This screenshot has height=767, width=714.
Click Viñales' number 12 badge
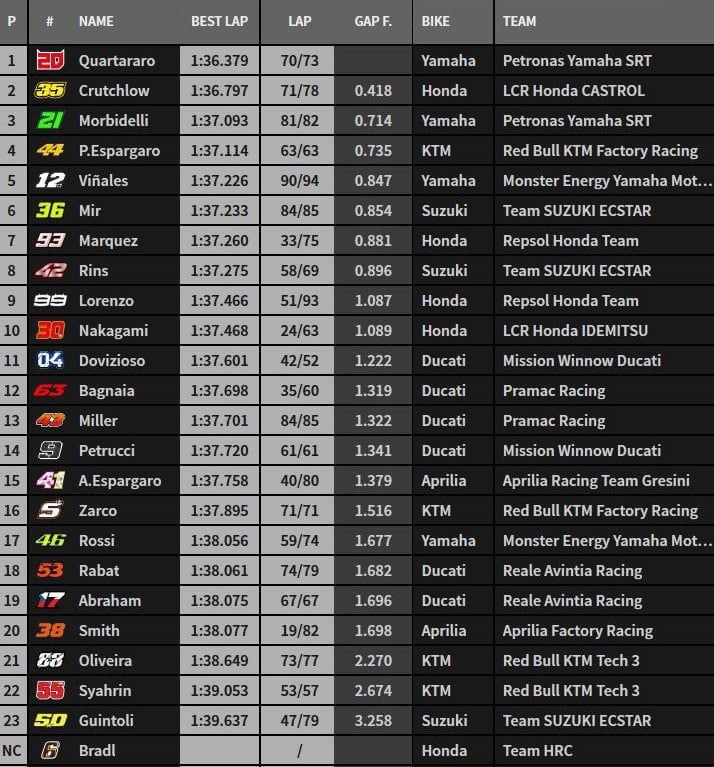(x=50, y=181)
